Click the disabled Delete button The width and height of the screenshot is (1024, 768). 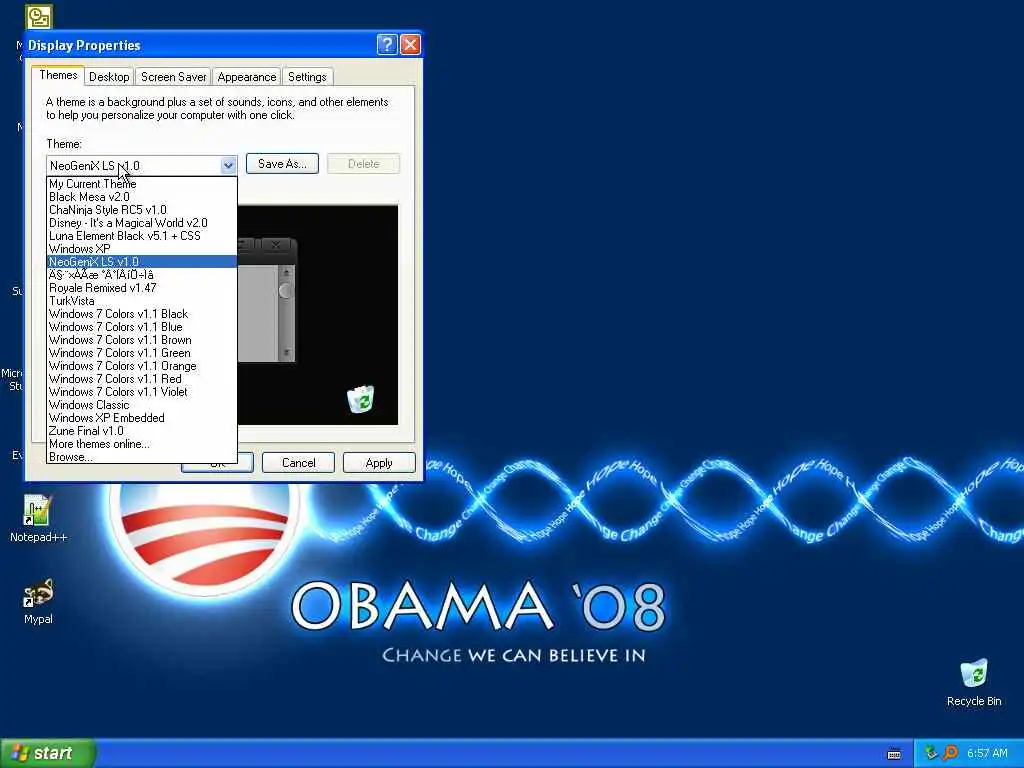click(363, 164)
